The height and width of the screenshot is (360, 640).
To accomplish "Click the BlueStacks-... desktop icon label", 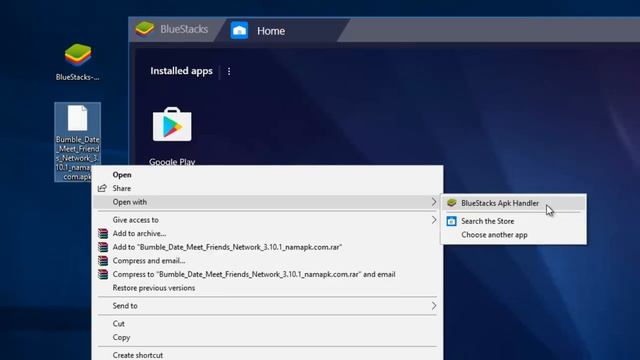I will (78, 77).
